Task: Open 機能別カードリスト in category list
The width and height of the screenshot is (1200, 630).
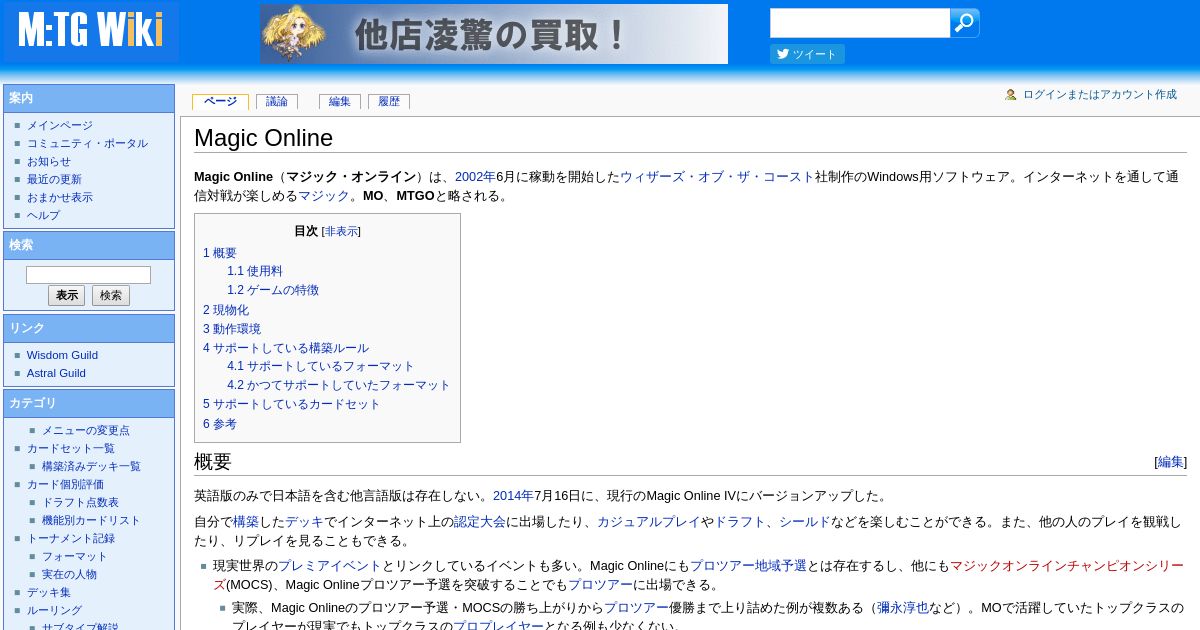Action: click(91, 520)
